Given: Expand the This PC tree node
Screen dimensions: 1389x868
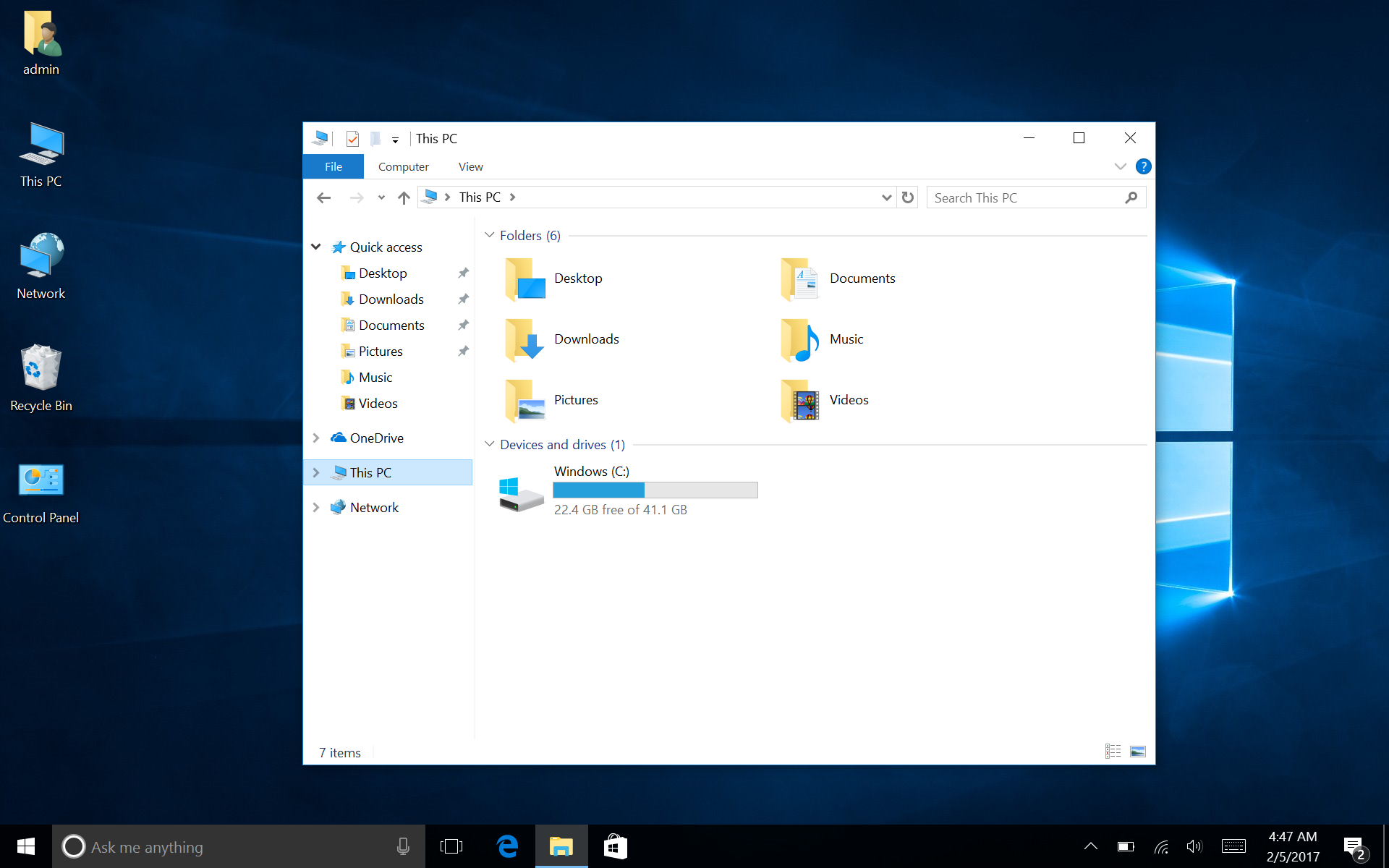Looking at the screenshot, I should pyautogui.click(x=316, y=472).
